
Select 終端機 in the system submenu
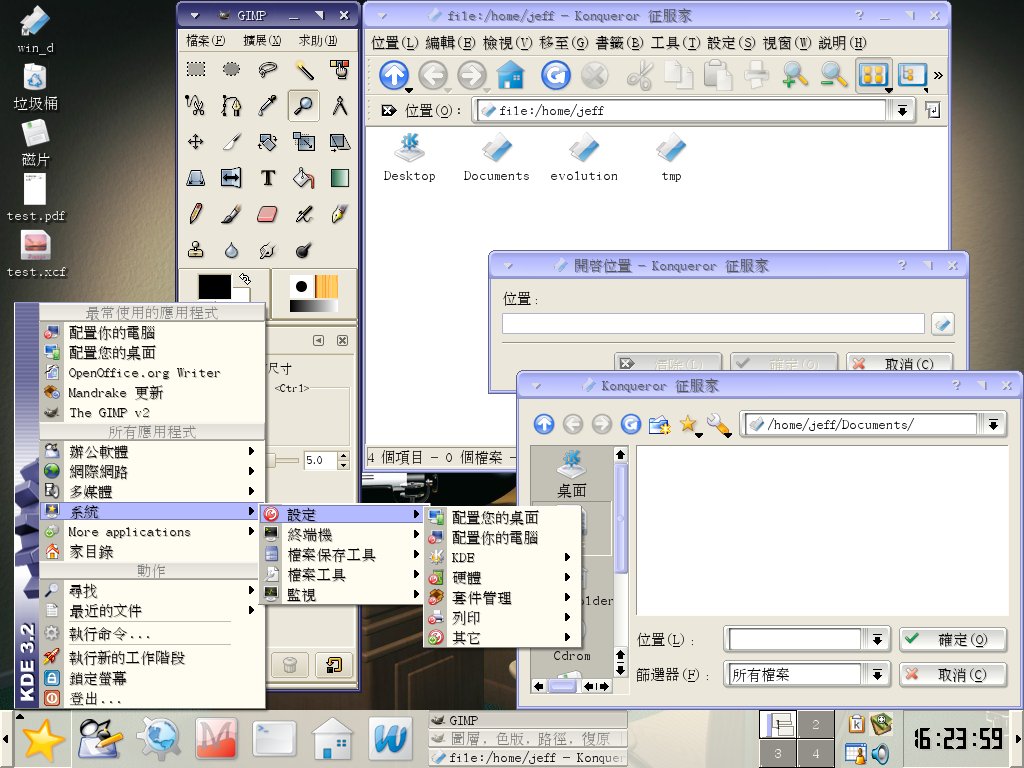point(342,535)
